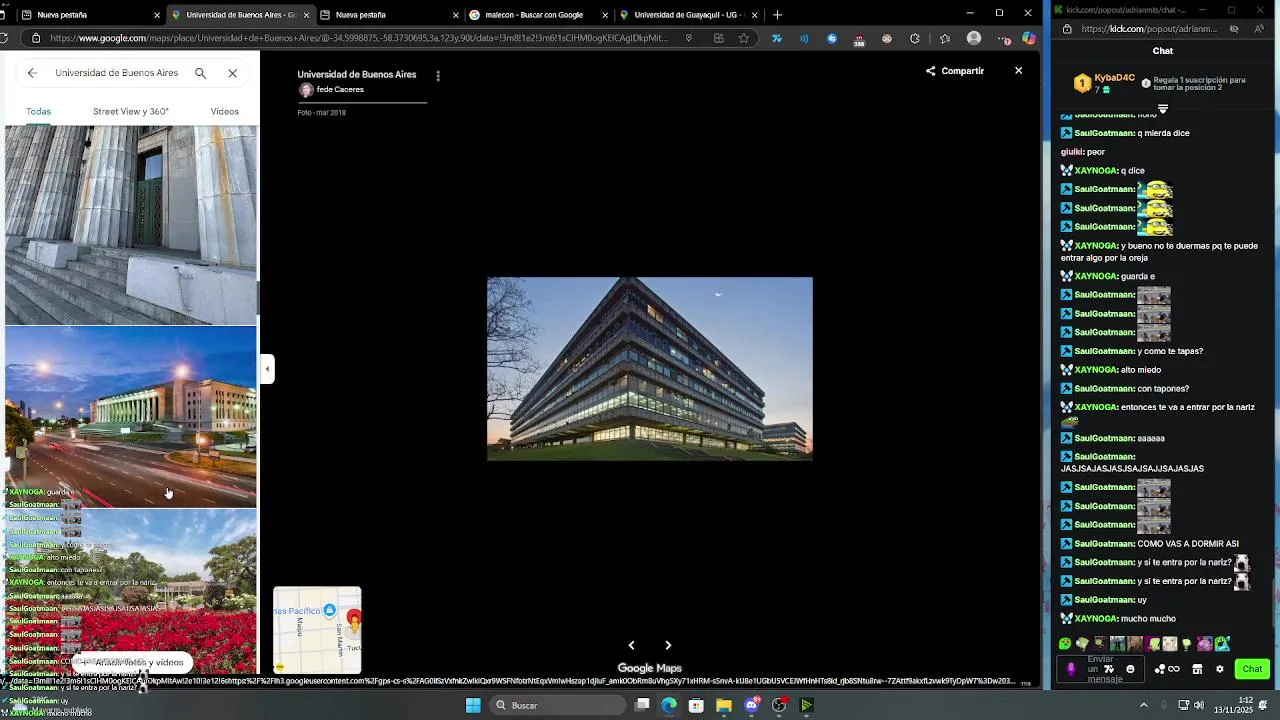Open Microsoft Store from taskbar

696,705
